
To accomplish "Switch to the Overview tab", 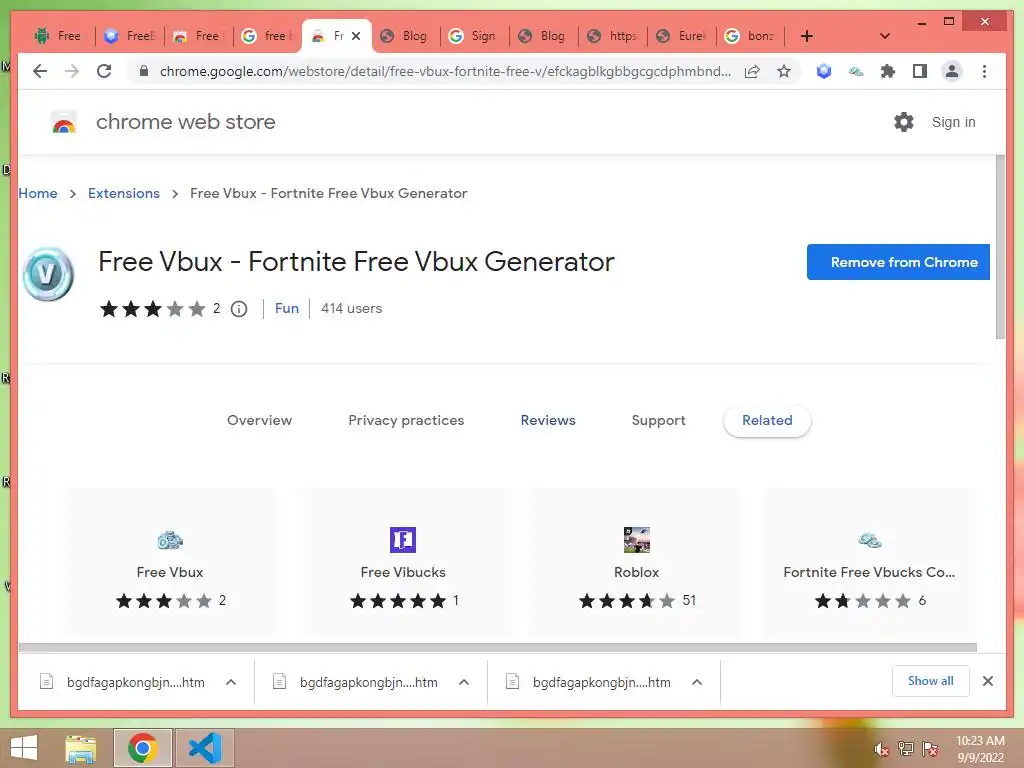I will pos(259,421).
